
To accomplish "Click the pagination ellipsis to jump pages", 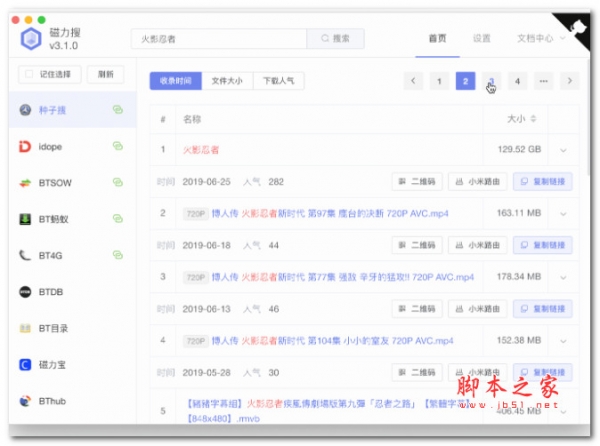I will (543, 81).
